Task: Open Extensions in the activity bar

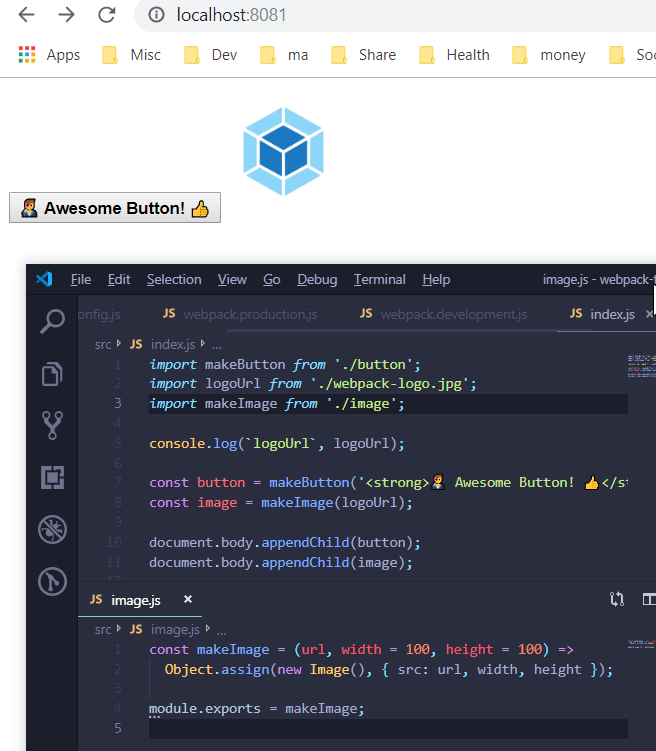Action: click(52, 478)
